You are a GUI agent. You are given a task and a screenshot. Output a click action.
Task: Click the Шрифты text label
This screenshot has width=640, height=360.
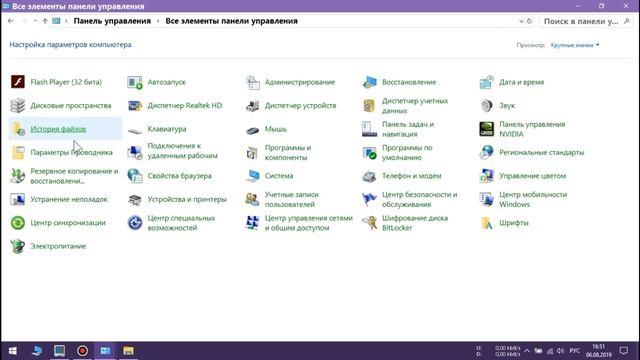click(513, 223)
